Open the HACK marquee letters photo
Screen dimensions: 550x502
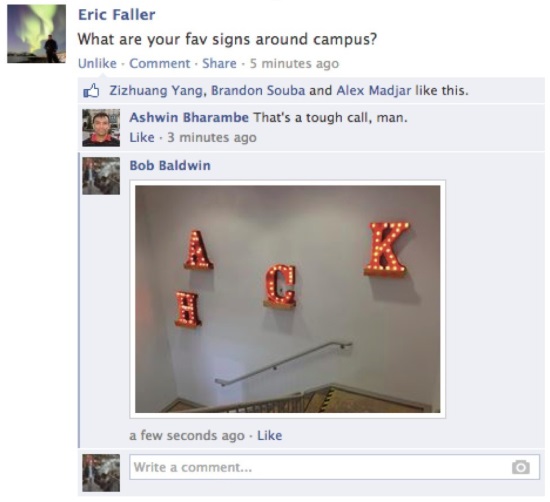click(288, 299)
